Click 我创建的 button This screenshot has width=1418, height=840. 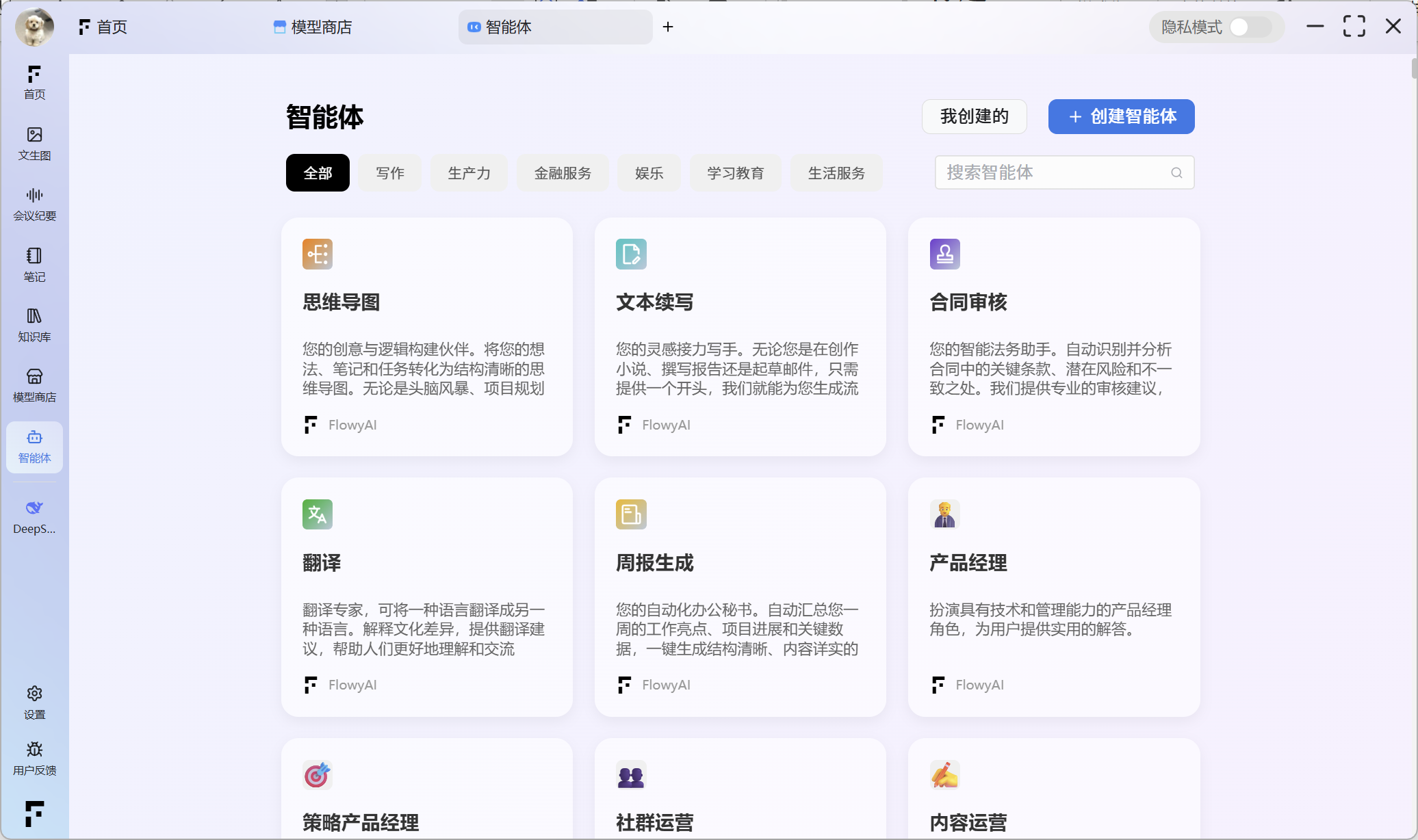[974, 116]
